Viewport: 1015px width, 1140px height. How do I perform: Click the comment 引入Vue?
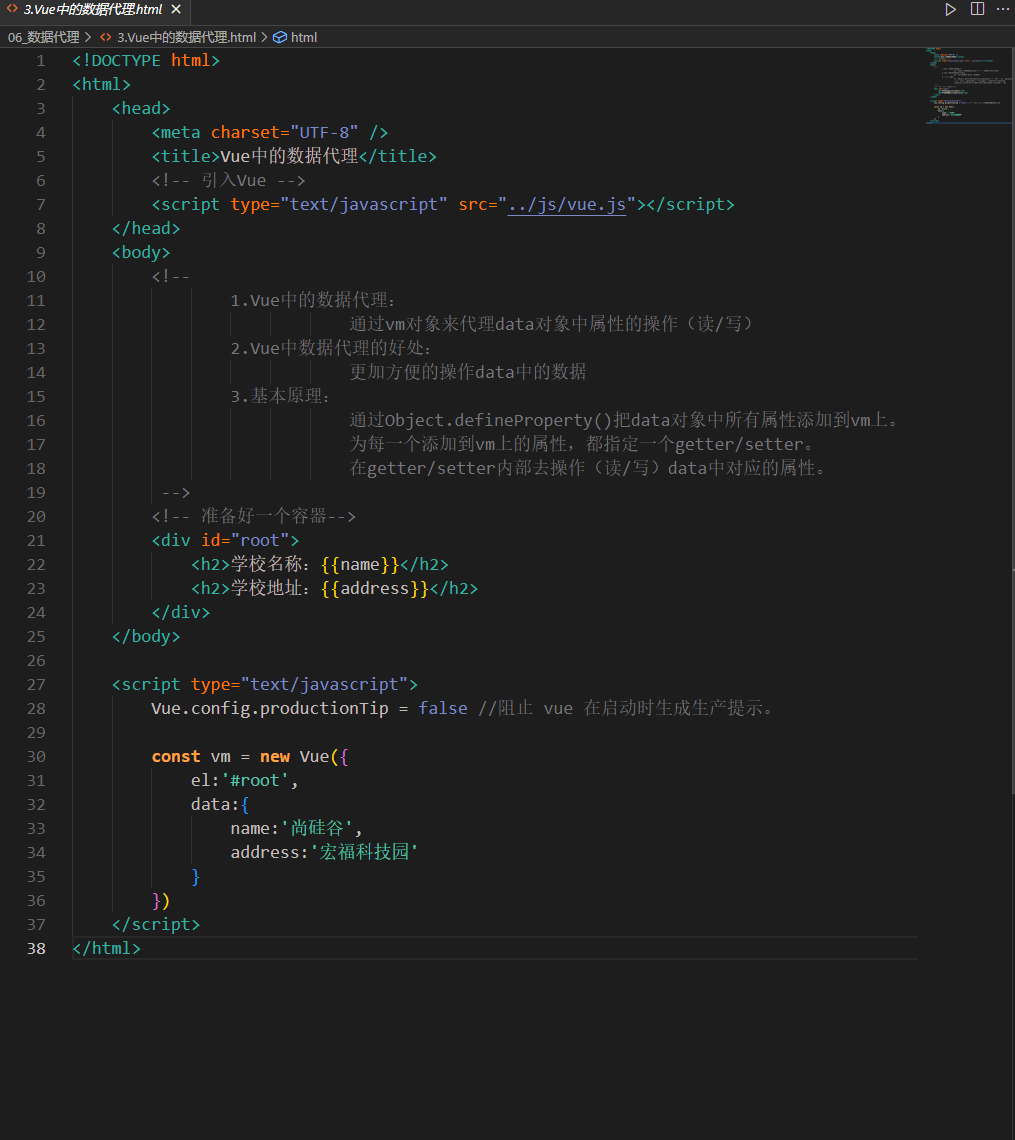228,180
